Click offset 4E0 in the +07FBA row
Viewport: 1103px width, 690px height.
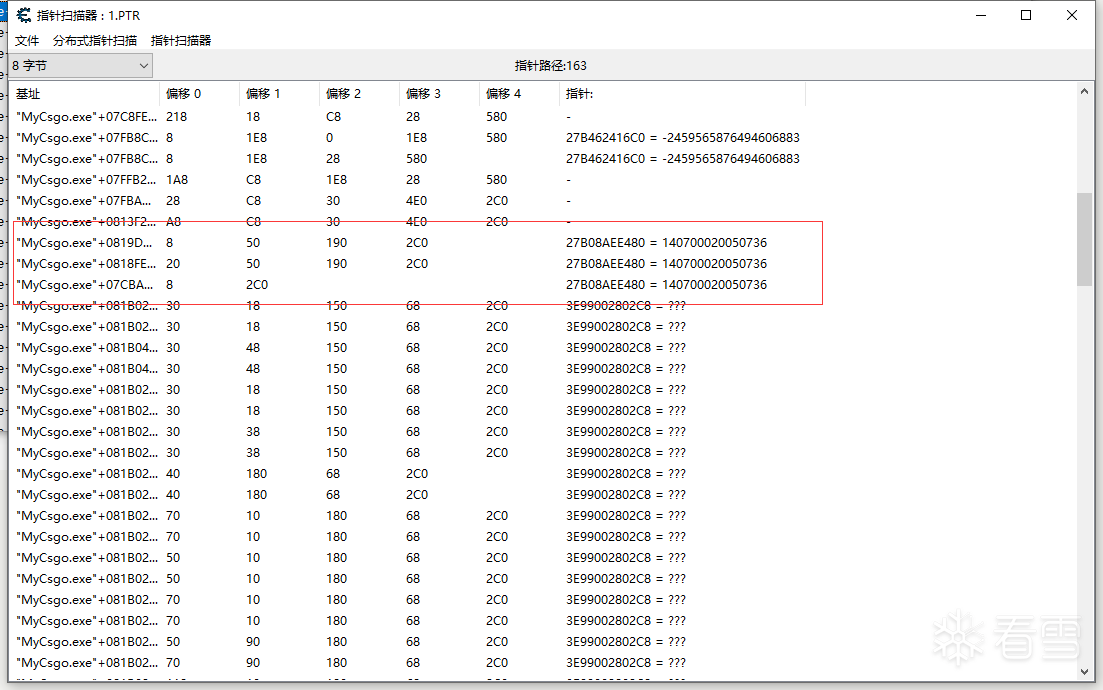[416, 201]
